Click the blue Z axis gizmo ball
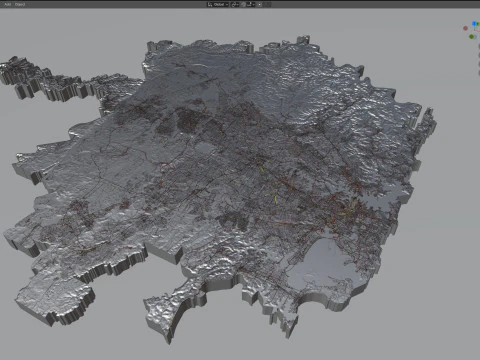 (474, 24)
